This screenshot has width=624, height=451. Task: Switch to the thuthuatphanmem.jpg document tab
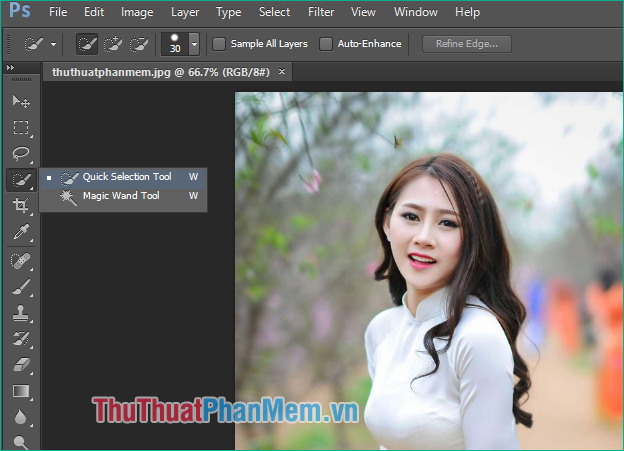point(161,72)
